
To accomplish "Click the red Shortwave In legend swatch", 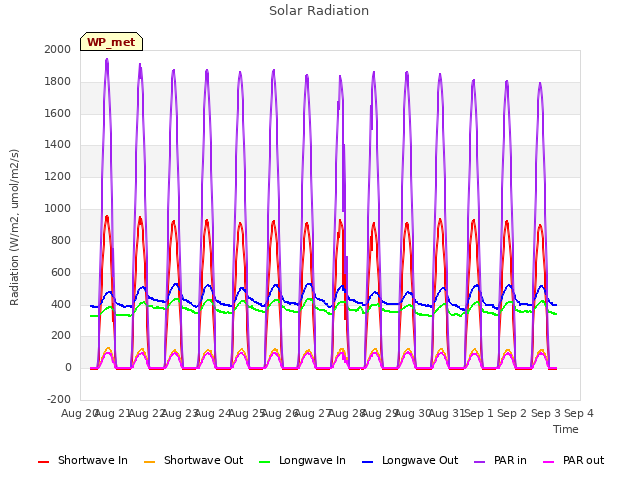I will click(43, 462).
